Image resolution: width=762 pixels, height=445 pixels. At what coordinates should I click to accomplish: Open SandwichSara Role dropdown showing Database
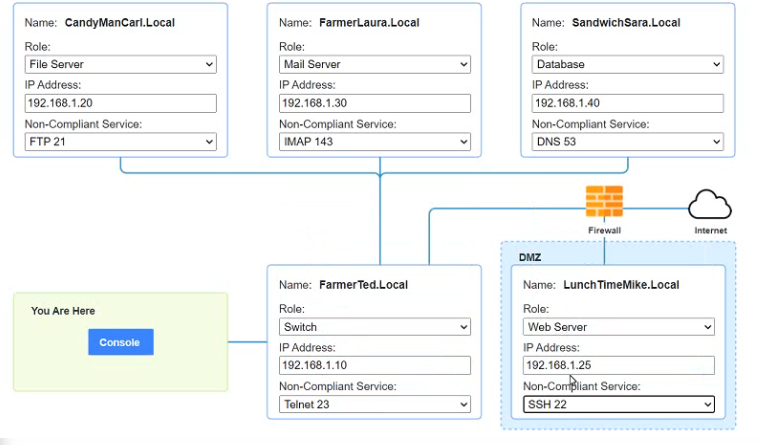pos(627,64)
